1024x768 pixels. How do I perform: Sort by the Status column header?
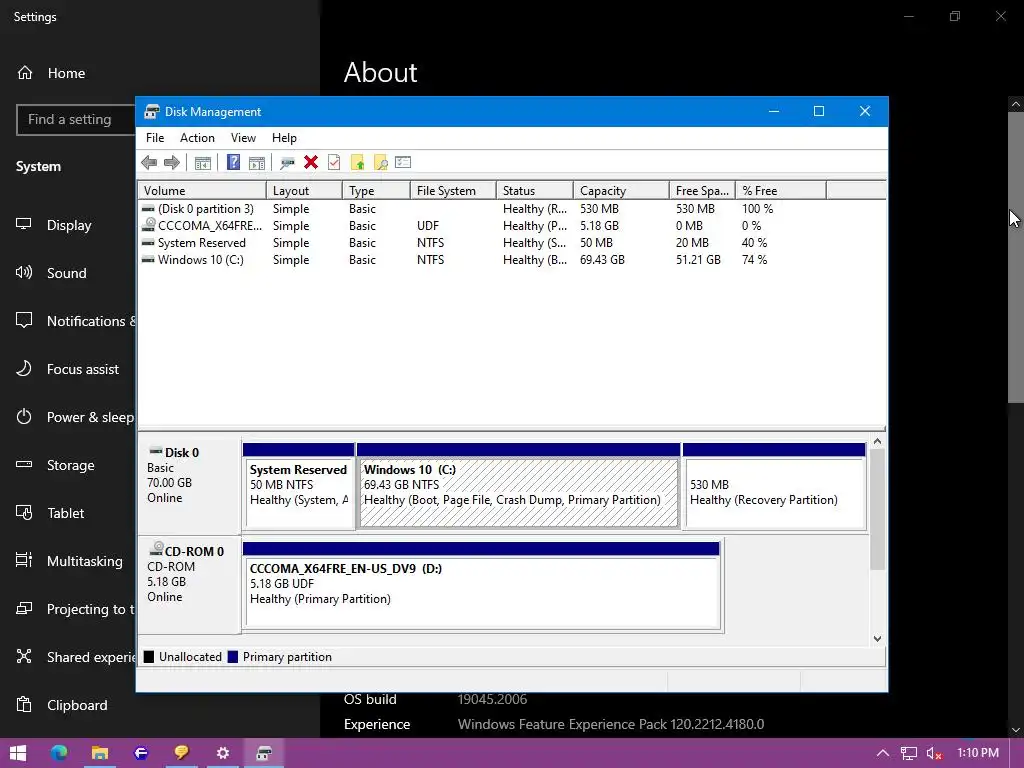click(x=535, y=191)
